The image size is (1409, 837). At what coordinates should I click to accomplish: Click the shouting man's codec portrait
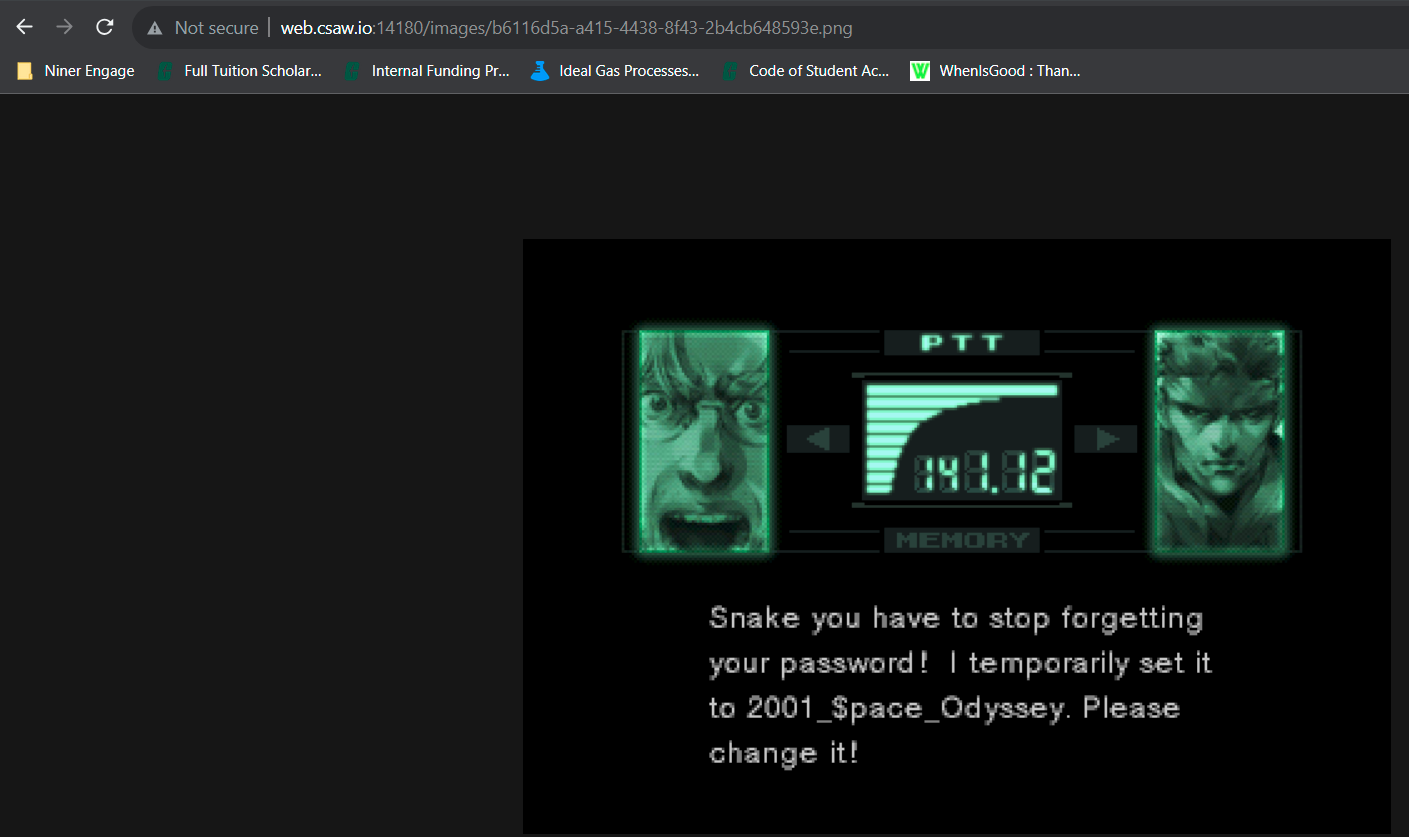704,442
